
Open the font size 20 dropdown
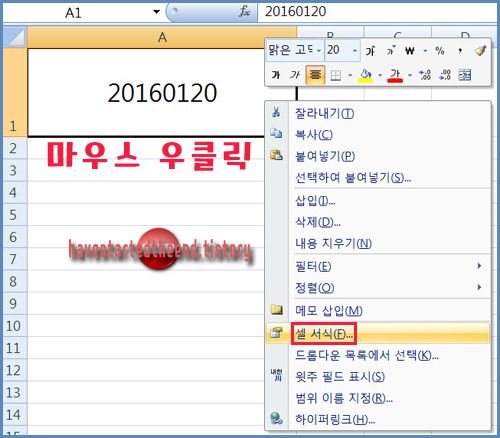click(x=355, y=51)
